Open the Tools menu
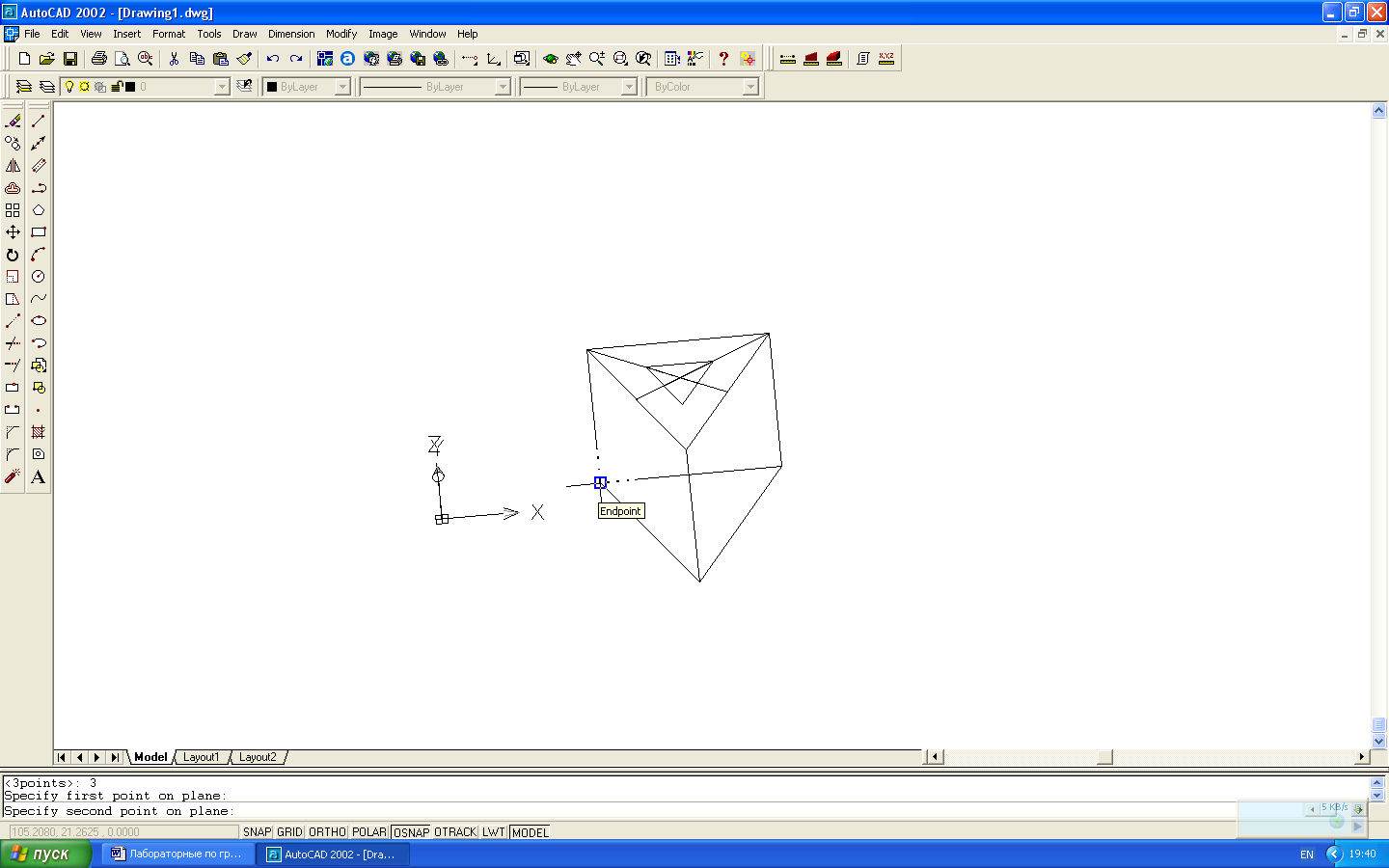The image size is (1389, 868). tap(209, 34)
